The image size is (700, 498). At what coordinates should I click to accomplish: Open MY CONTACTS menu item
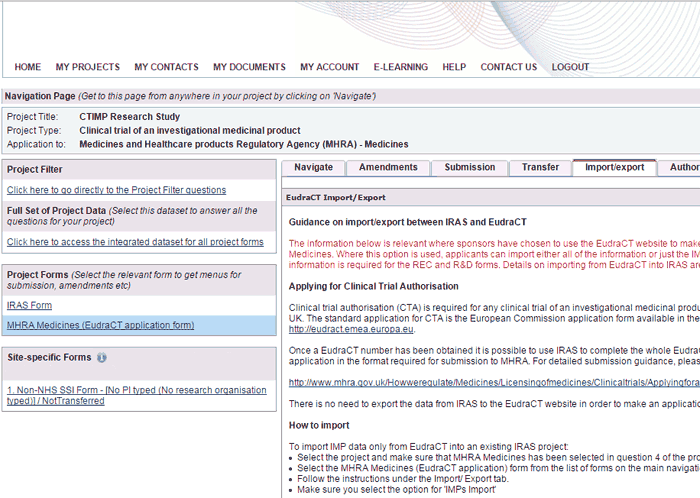(167, 67)
